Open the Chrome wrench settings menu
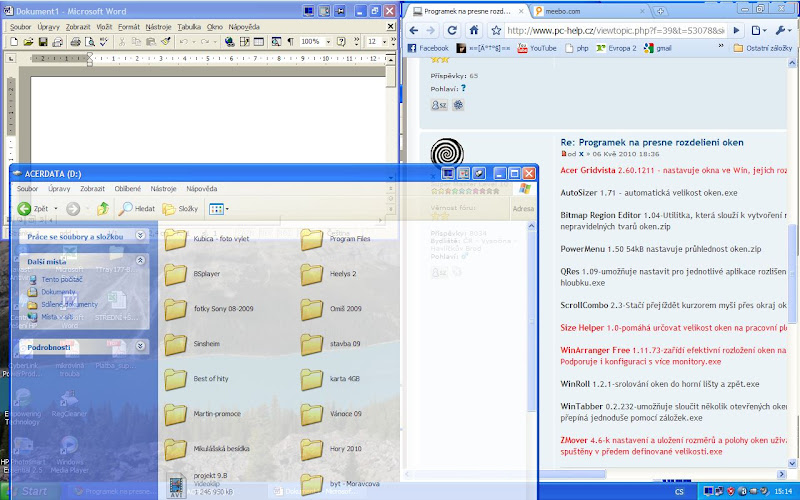 pyautogui.click(x=783, y=31)
